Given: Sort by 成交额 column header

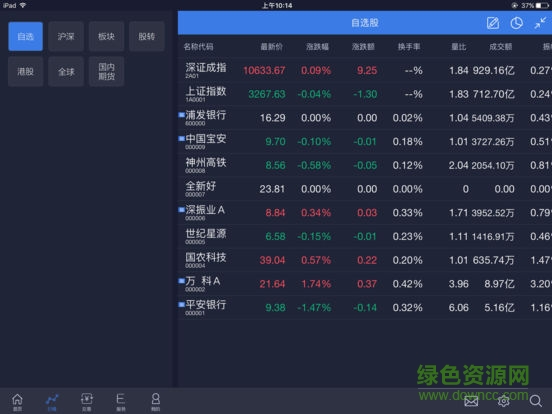Looking at the screenshot, I should [501, 47].
